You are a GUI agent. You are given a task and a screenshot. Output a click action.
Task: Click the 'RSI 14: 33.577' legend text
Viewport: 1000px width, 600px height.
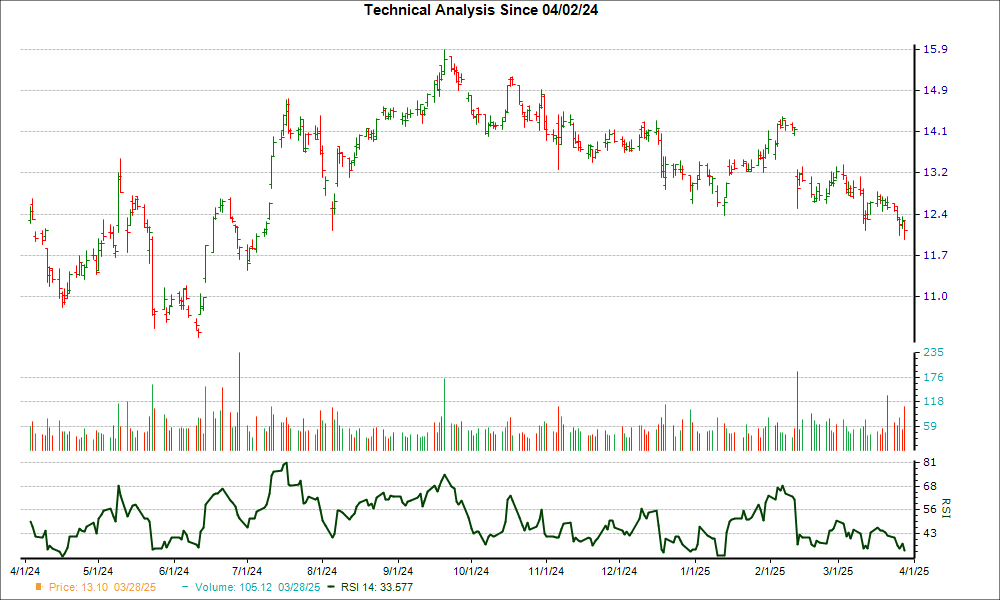(377, 587)
